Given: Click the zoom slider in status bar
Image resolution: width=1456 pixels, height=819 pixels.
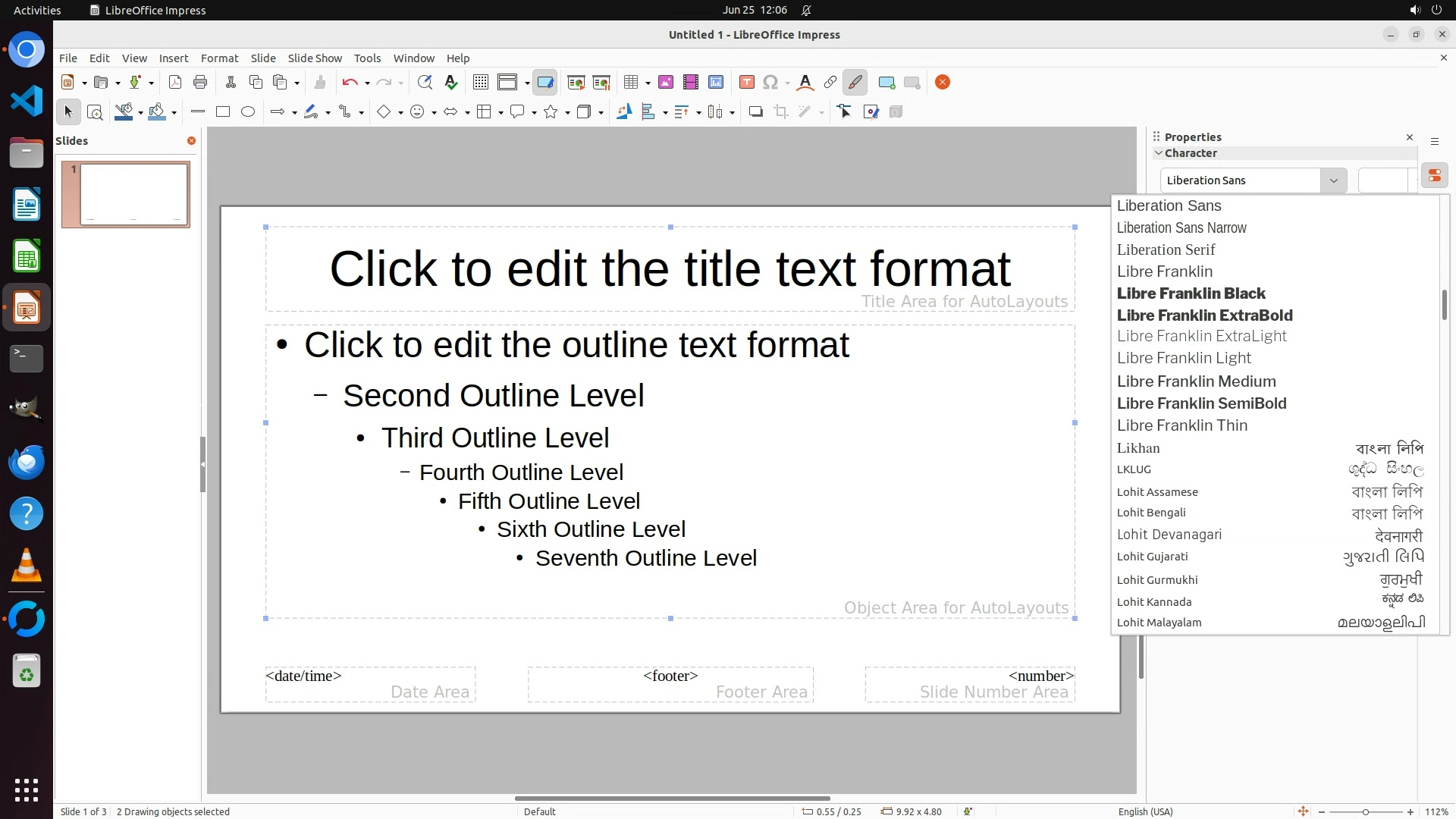Looking at the screenshot, I should pyautogui.click(x=1365, y=811).
